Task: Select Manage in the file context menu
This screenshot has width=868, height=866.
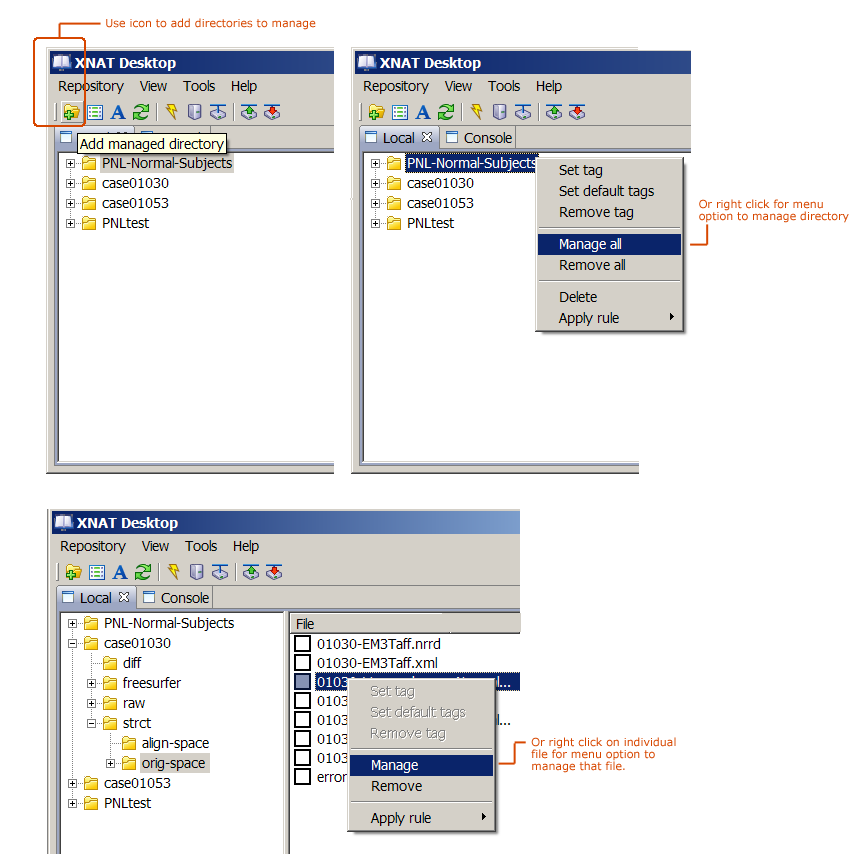Action: (x=394, y=765)
